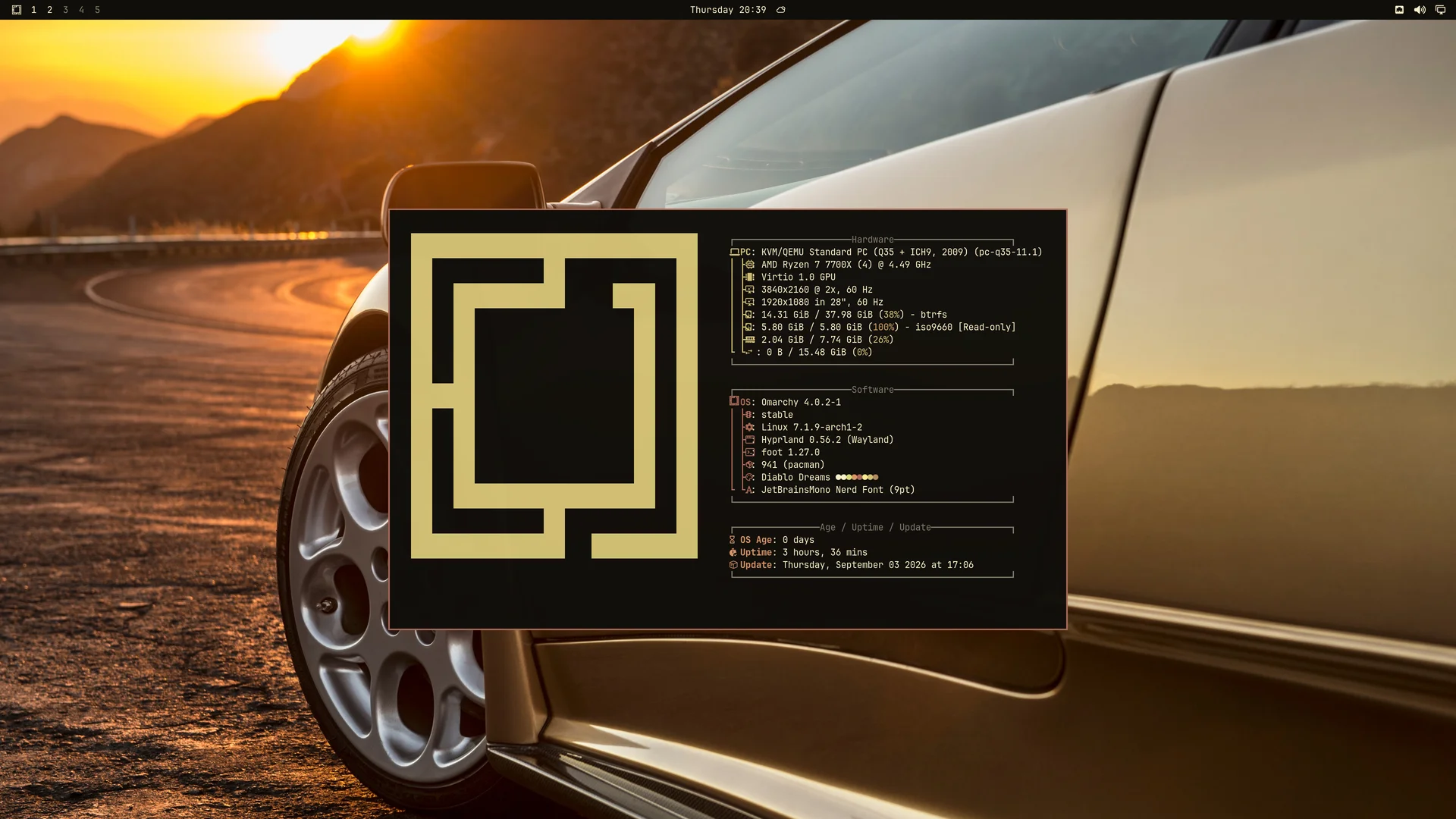Click the terminal icon beside foot 1.27.0

[x=749, y=452]
